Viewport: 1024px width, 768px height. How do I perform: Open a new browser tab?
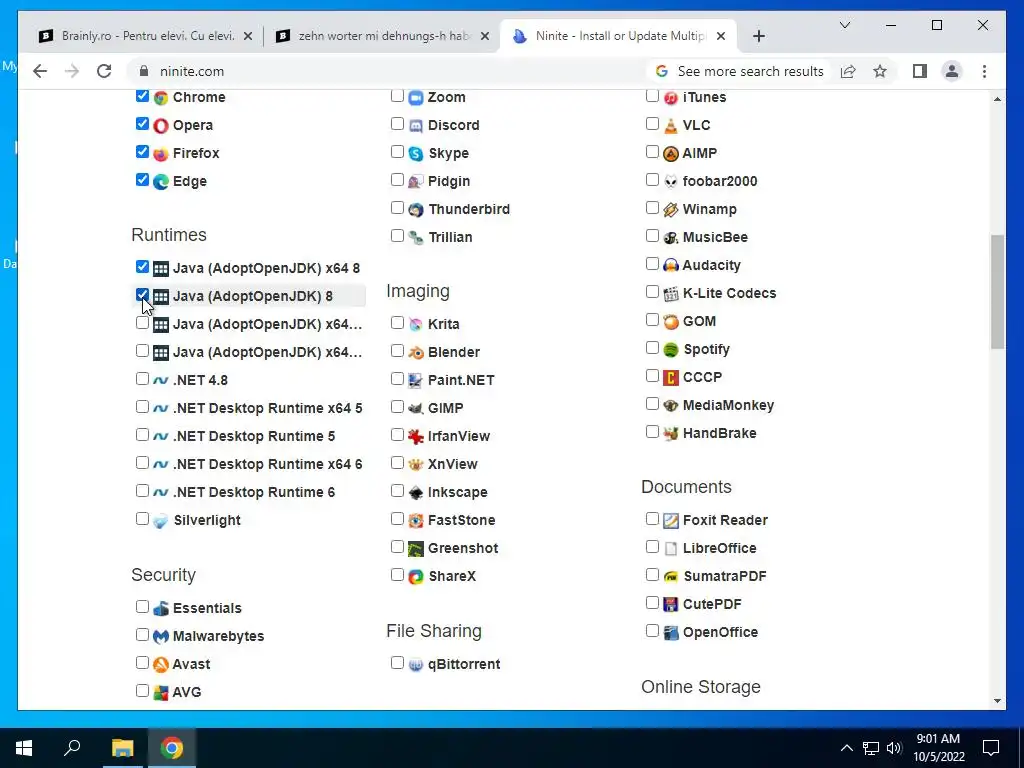tap(758, 36)
